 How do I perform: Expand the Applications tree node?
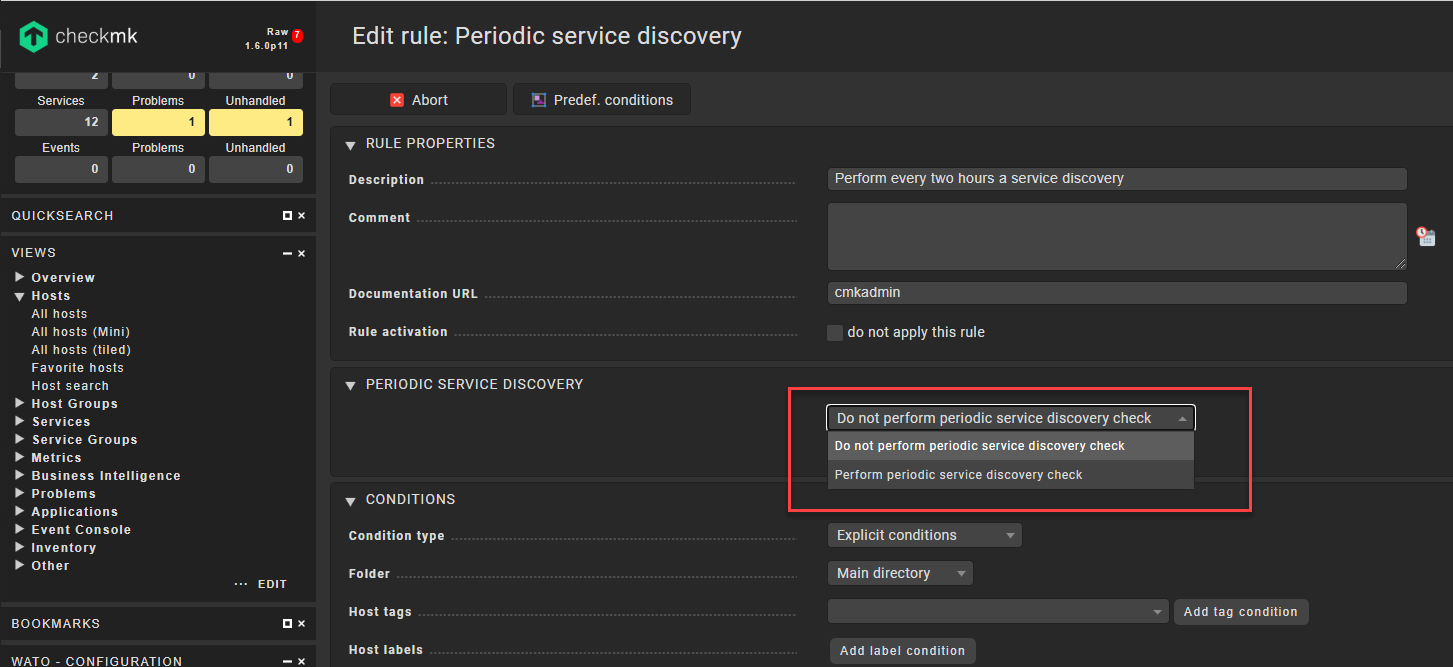[x=19, y=511]
